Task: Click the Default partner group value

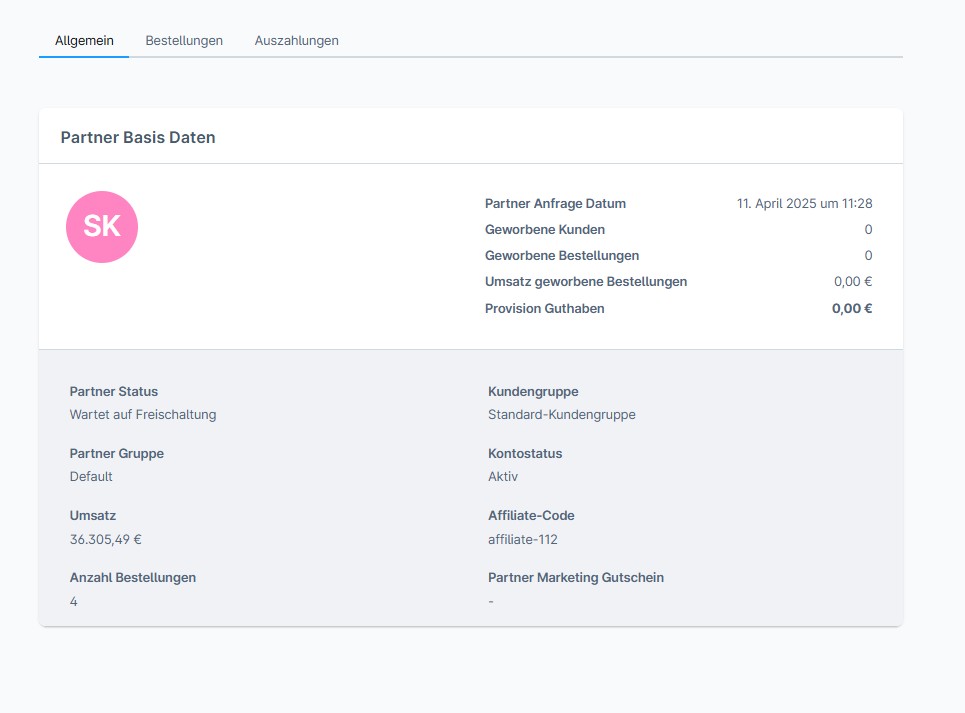Action: [91, 476]
